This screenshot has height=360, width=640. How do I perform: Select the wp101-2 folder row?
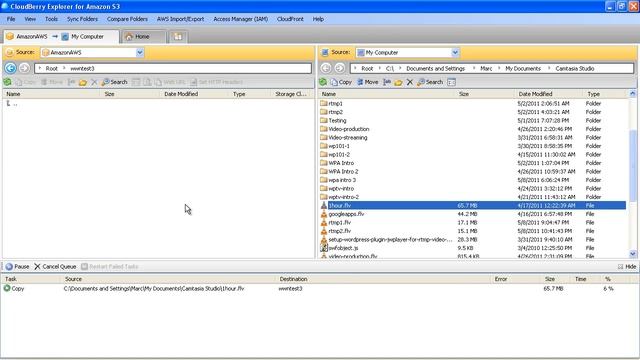(473, 155)
